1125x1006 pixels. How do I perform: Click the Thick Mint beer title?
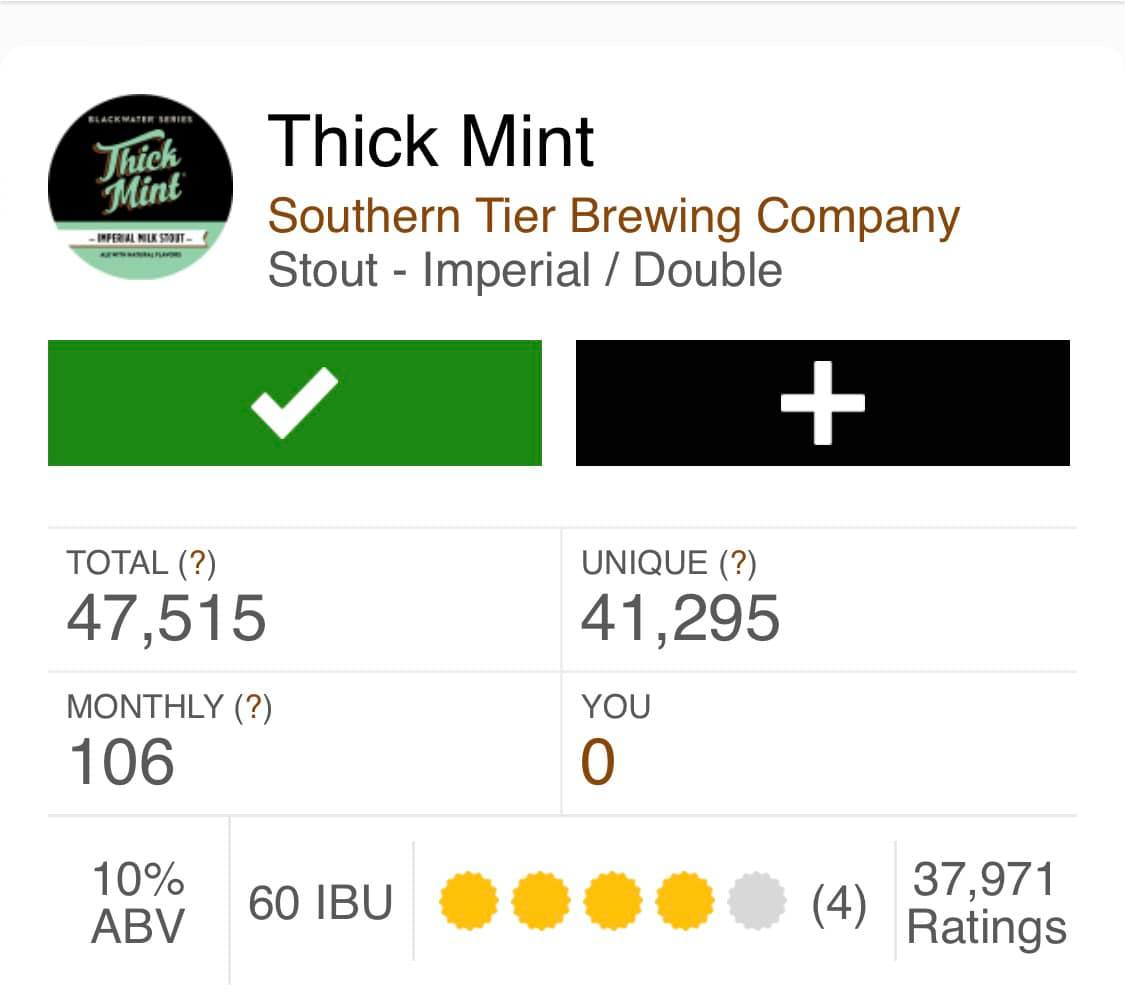point(431,140)
